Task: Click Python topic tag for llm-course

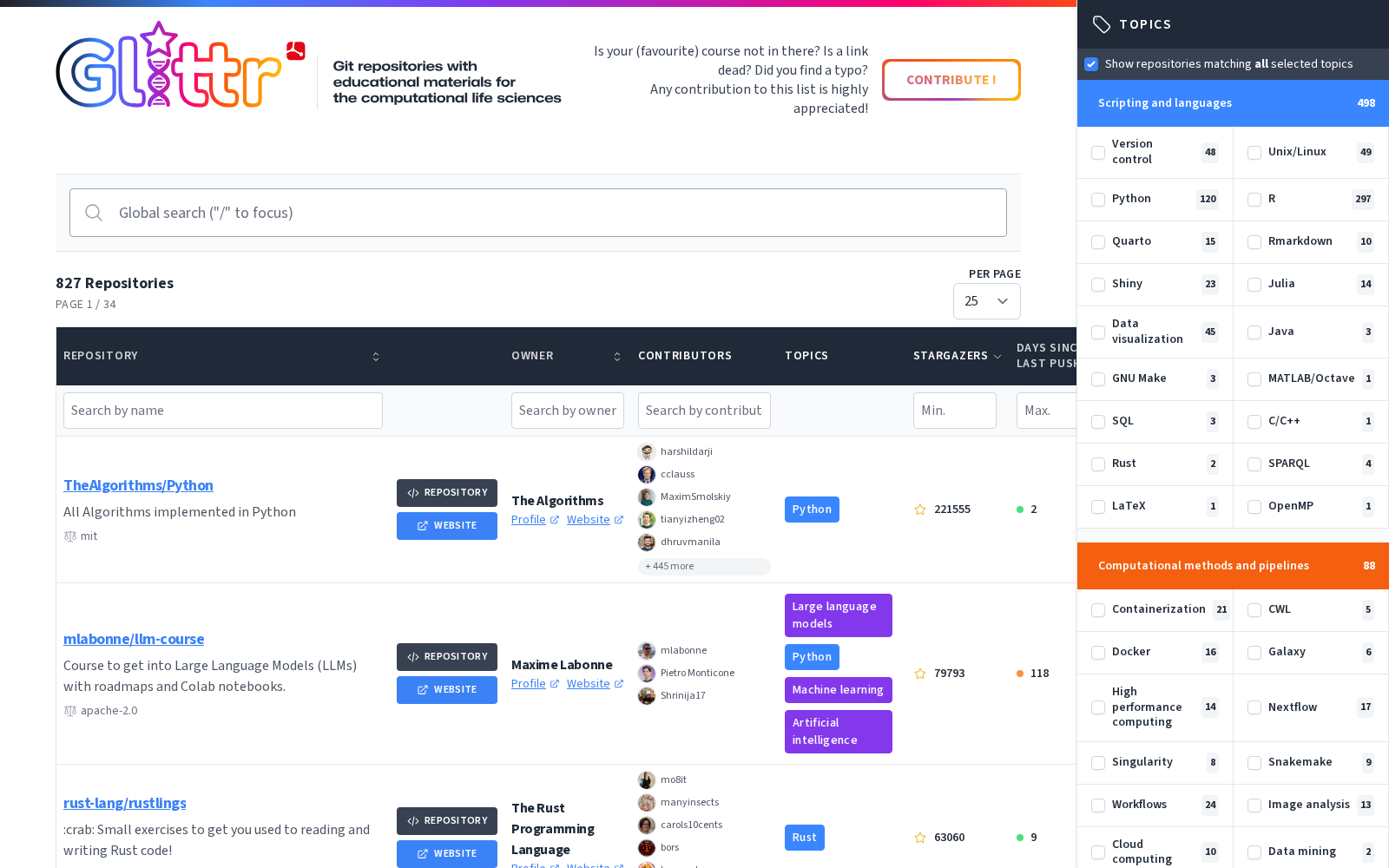Action: (812, 657)
